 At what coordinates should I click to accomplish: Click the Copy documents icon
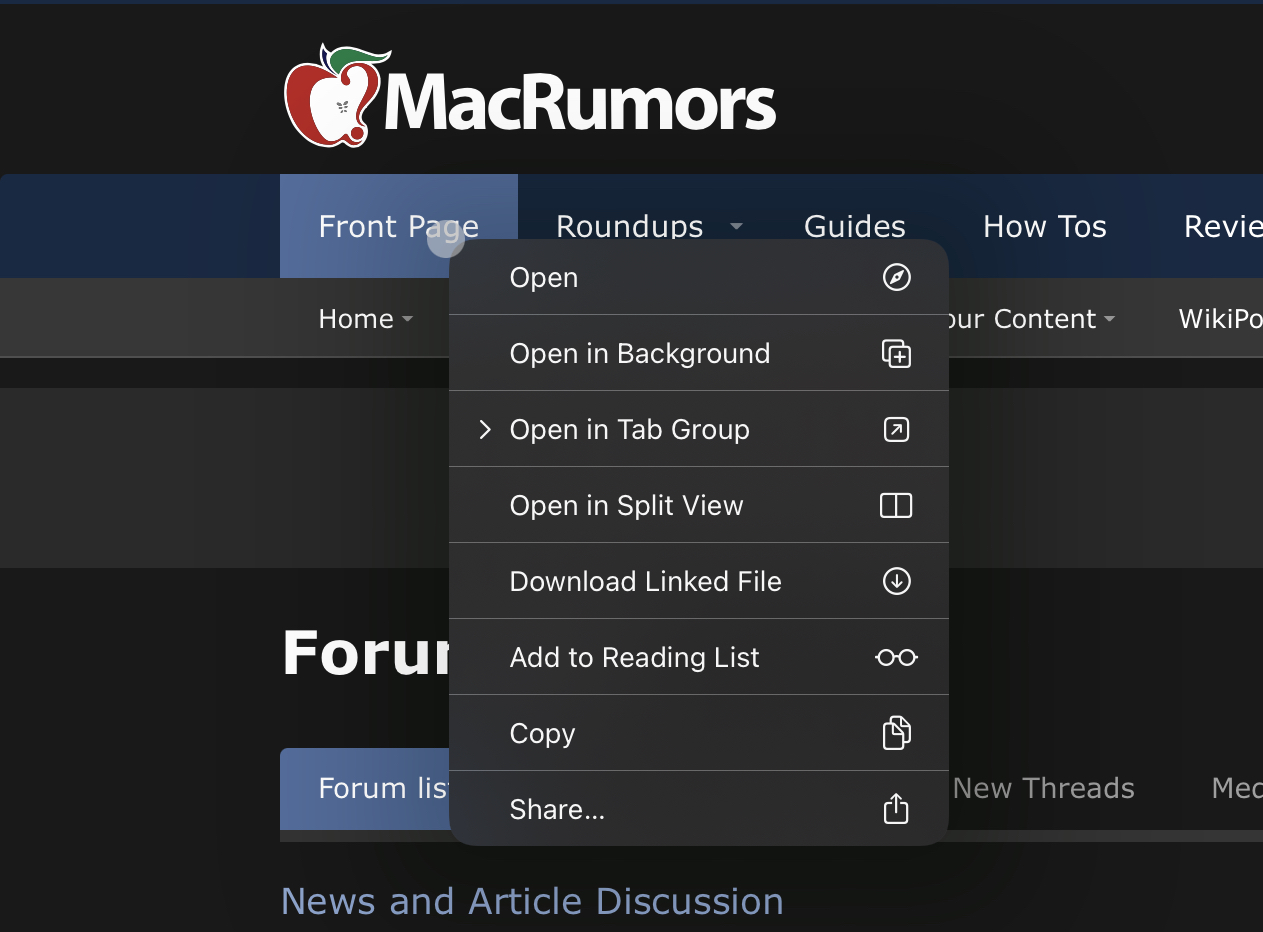(896, 733)
